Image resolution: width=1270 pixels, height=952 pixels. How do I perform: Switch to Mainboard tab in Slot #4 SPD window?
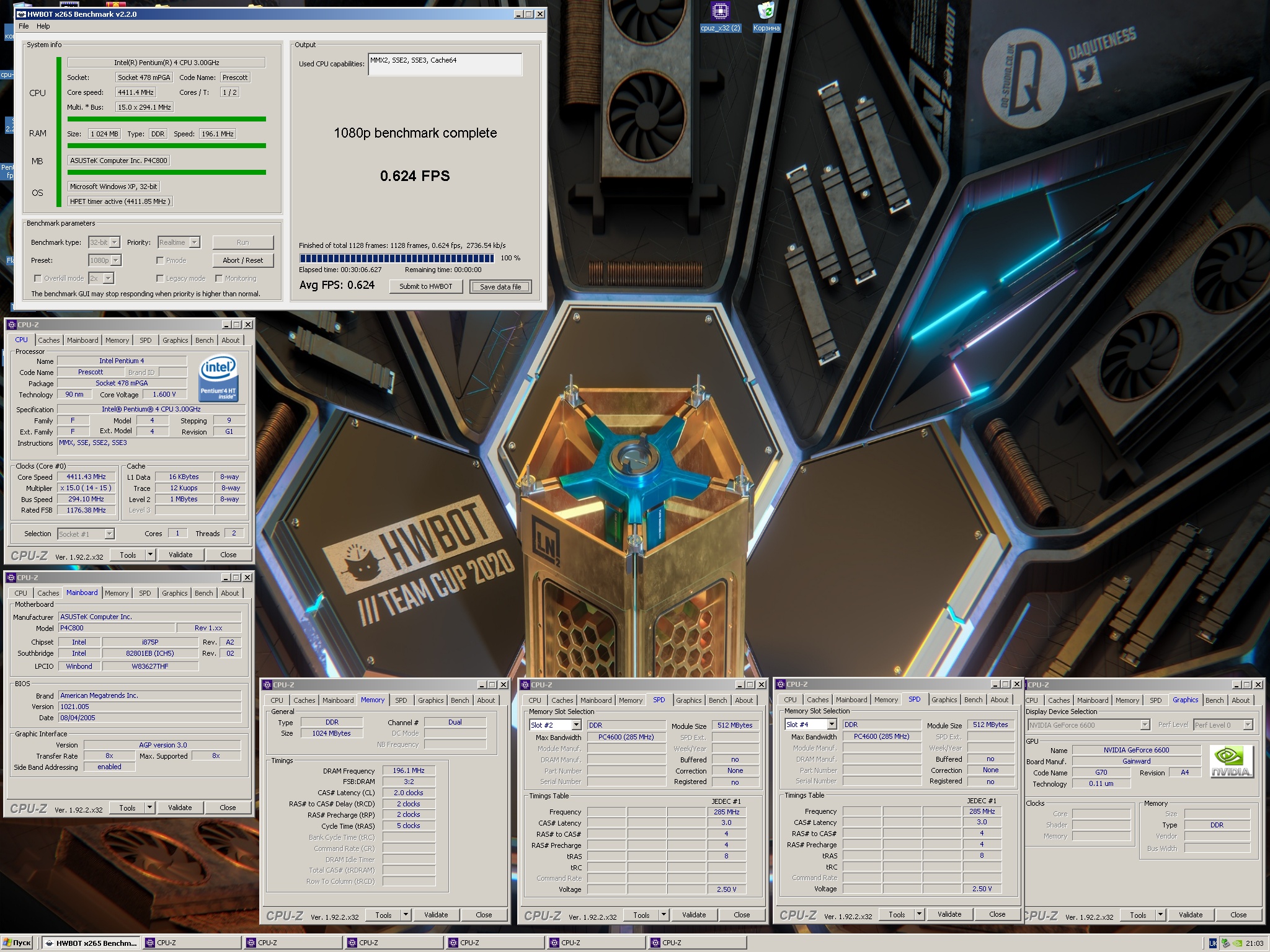pos(851,700)
